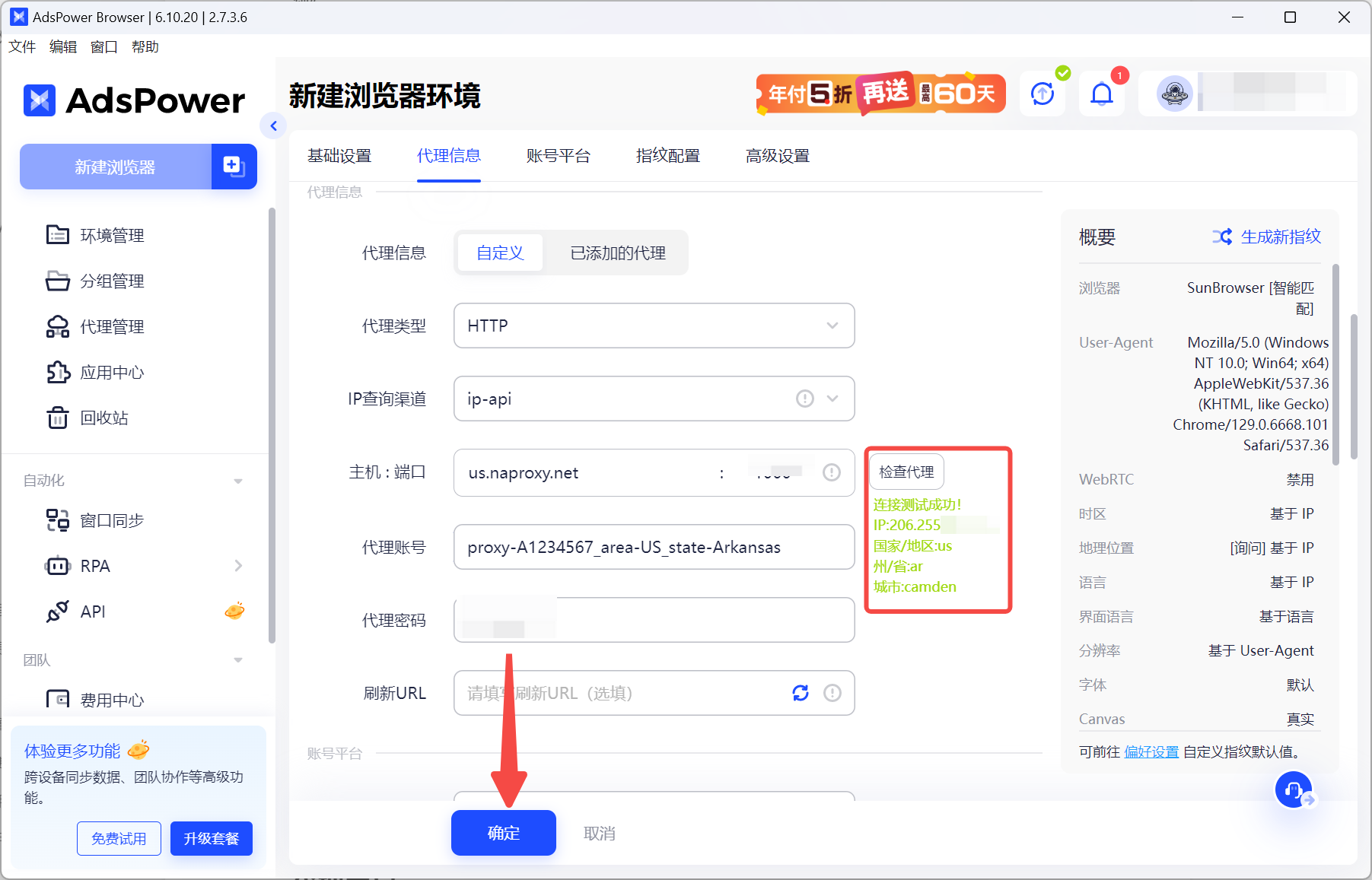Screen dimensions: 1372x880
Task: Collapse the 自动化 sidebar section
Action: tap(238, 481)
